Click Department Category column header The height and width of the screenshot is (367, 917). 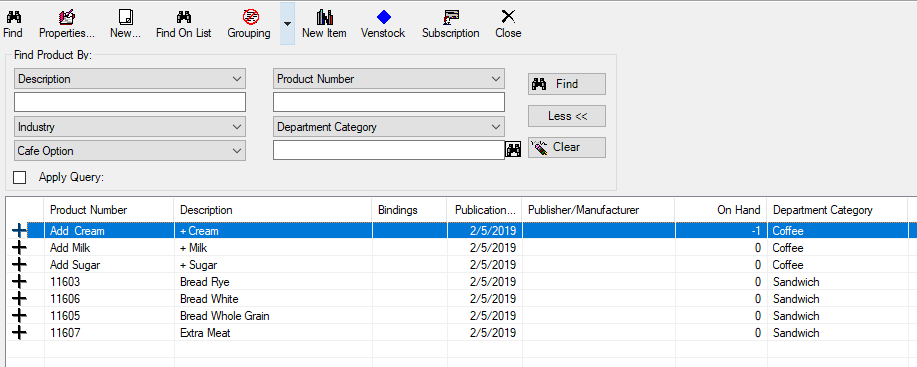(837, 210)
